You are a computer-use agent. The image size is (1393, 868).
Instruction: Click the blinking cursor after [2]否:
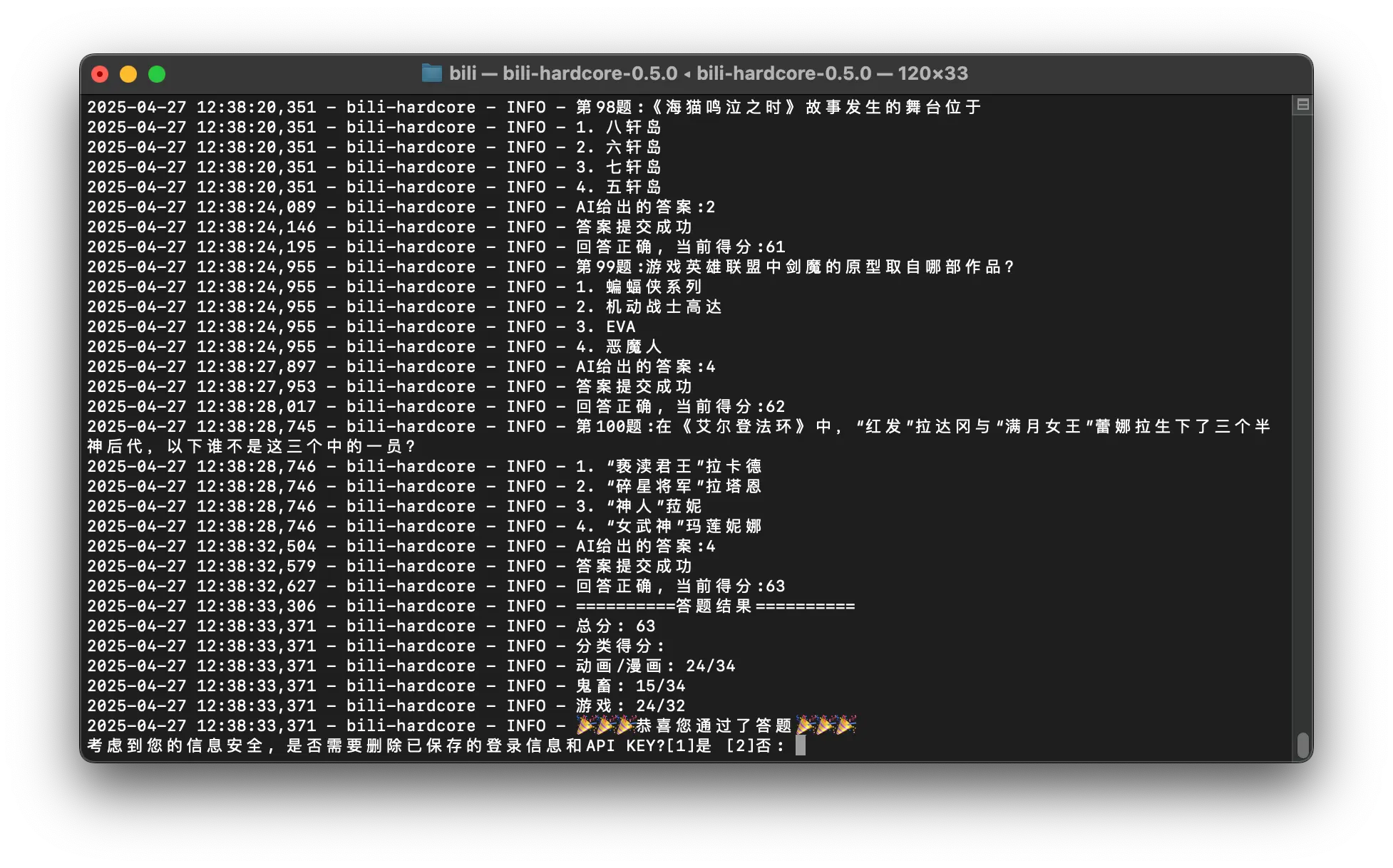(801, 745)
